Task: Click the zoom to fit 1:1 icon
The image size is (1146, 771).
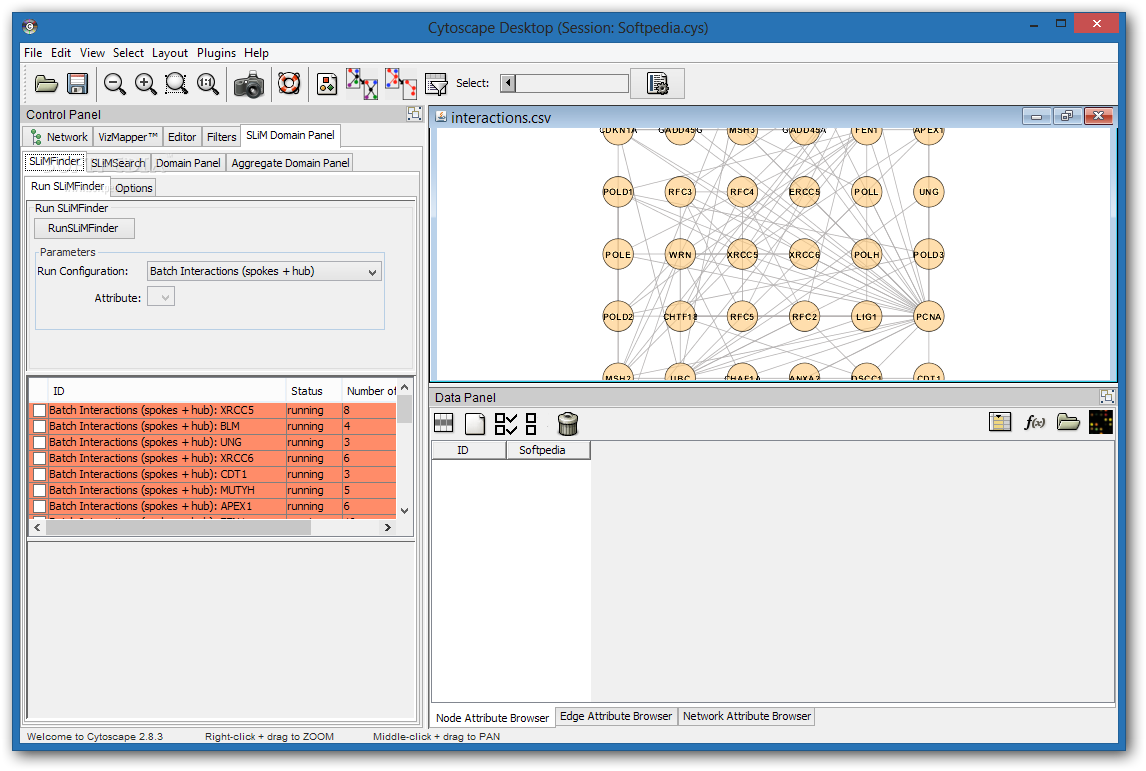Action: (x=208, y=84)
